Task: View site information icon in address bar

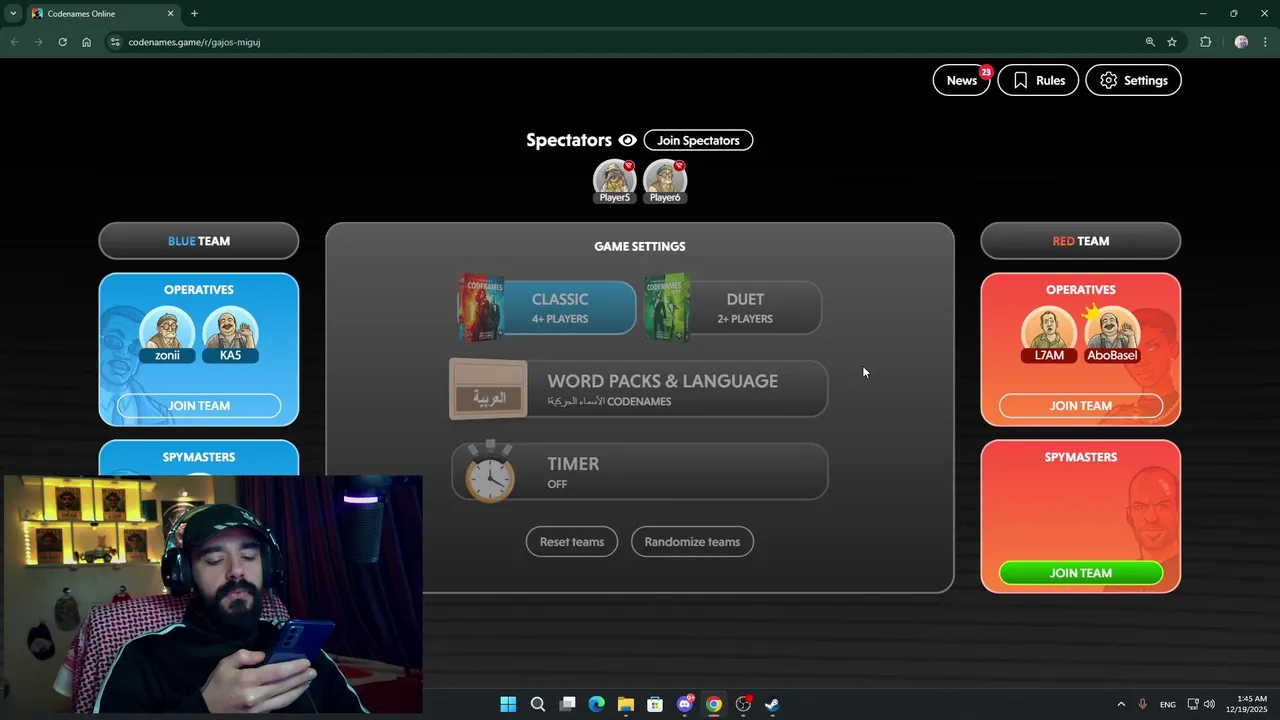Action: coord(114,42)
